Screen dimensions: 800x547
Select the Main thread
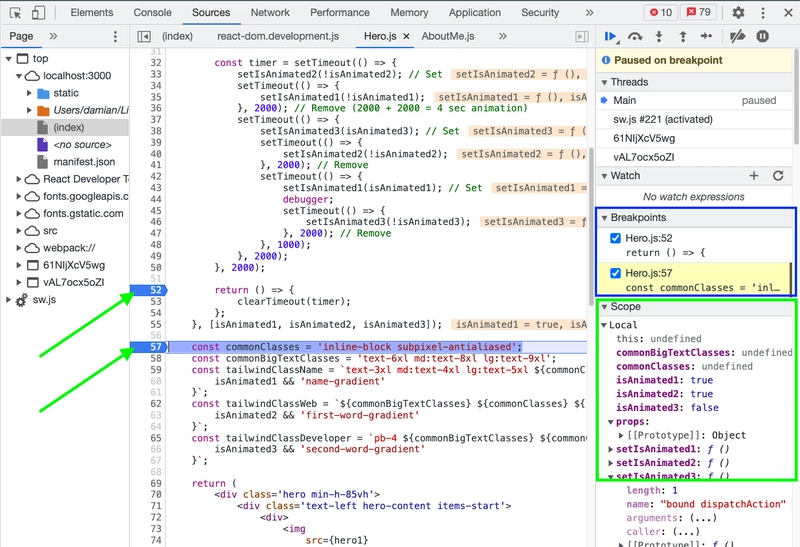[624, 101]
